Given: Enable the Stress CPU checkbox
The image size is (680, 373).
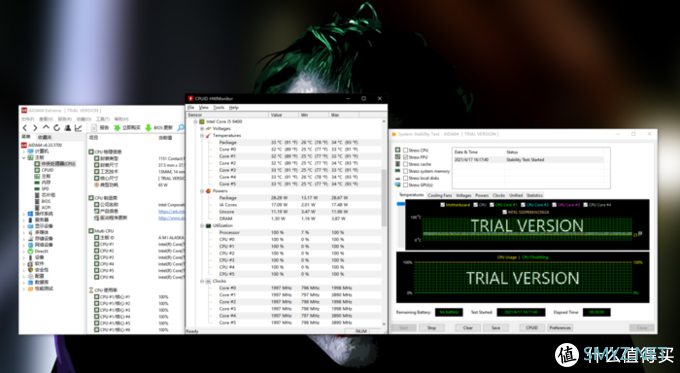Looking at the screenshot, I should (405, 150).
